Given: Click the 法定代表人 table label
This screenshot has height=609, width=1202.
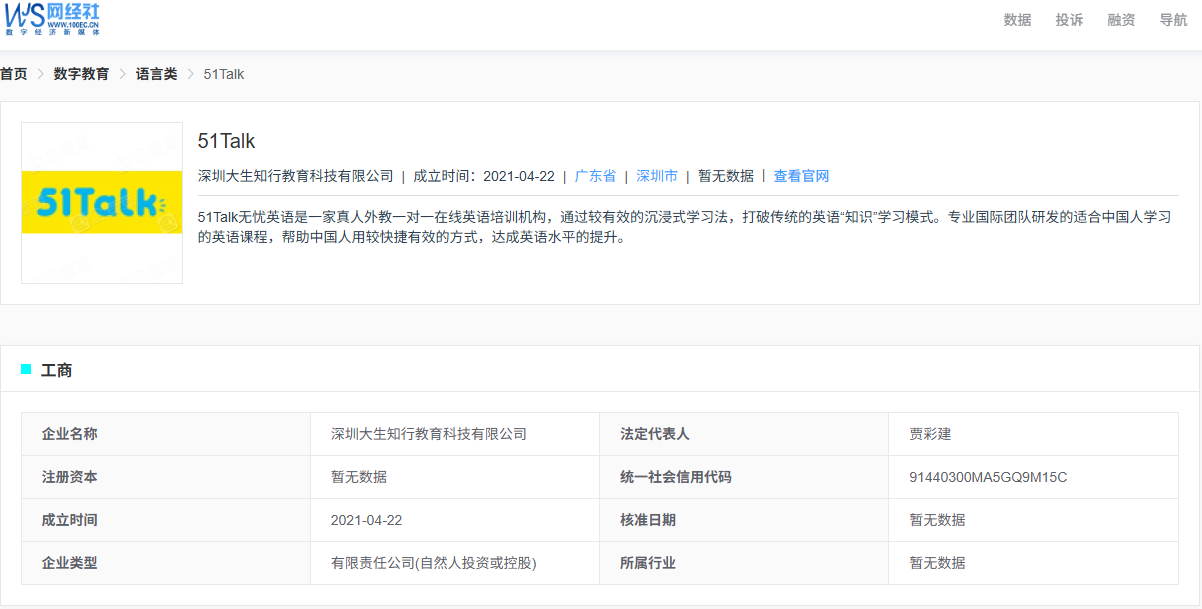Looking at the screenshot, I should (655, 434).
